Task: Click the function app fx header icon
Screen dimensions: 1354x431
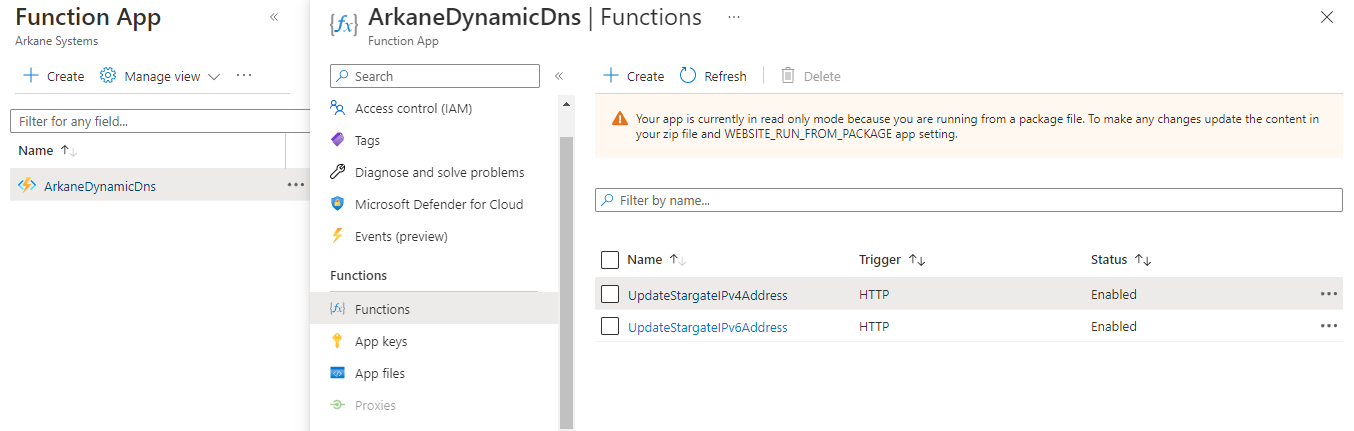Action: click(x=343, y=25)
